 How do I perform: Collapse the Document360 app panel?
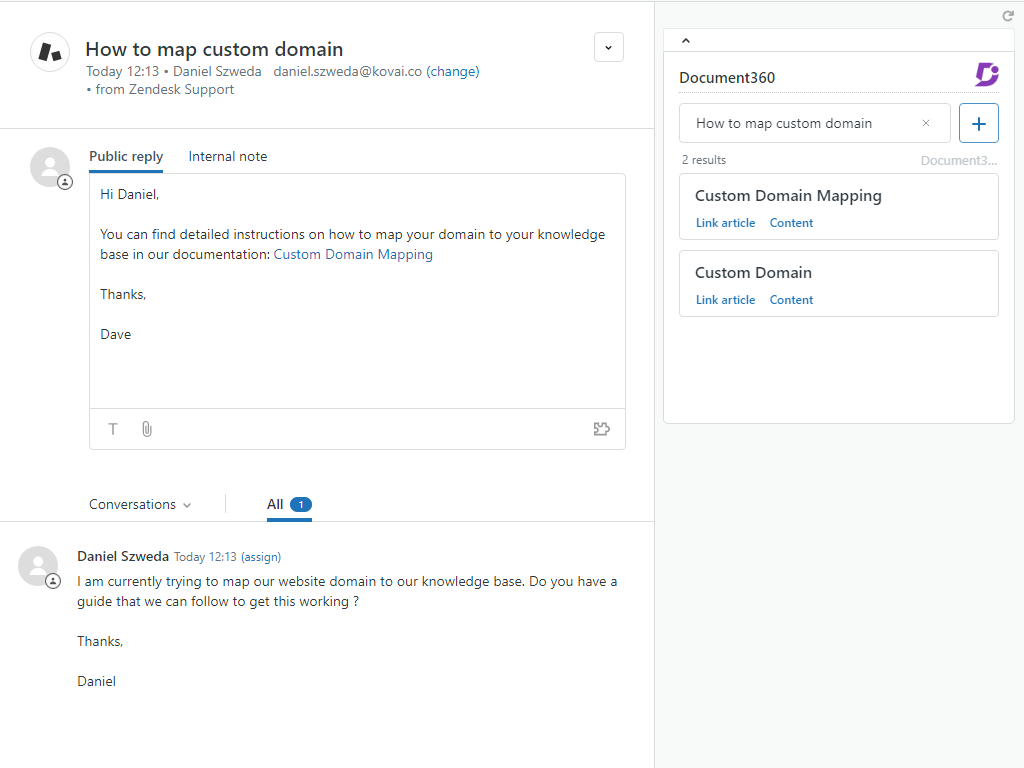[x=685, y=41]
